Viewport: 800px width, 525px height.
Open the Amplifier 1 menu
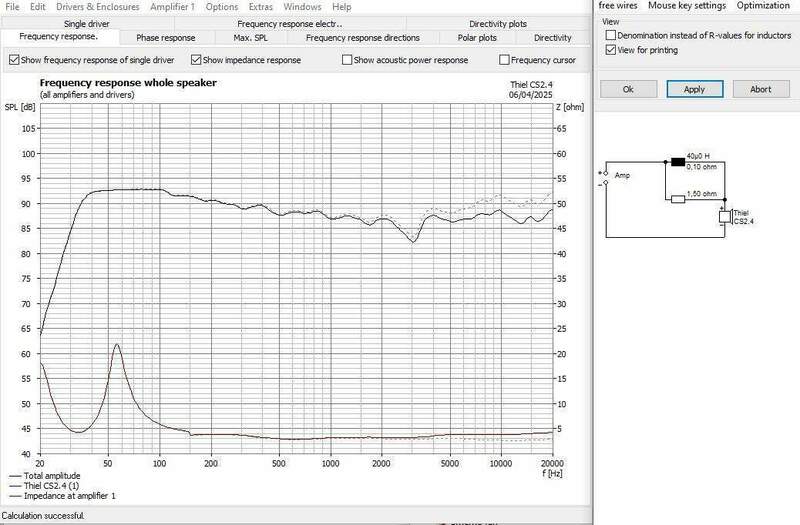(172, 7)
